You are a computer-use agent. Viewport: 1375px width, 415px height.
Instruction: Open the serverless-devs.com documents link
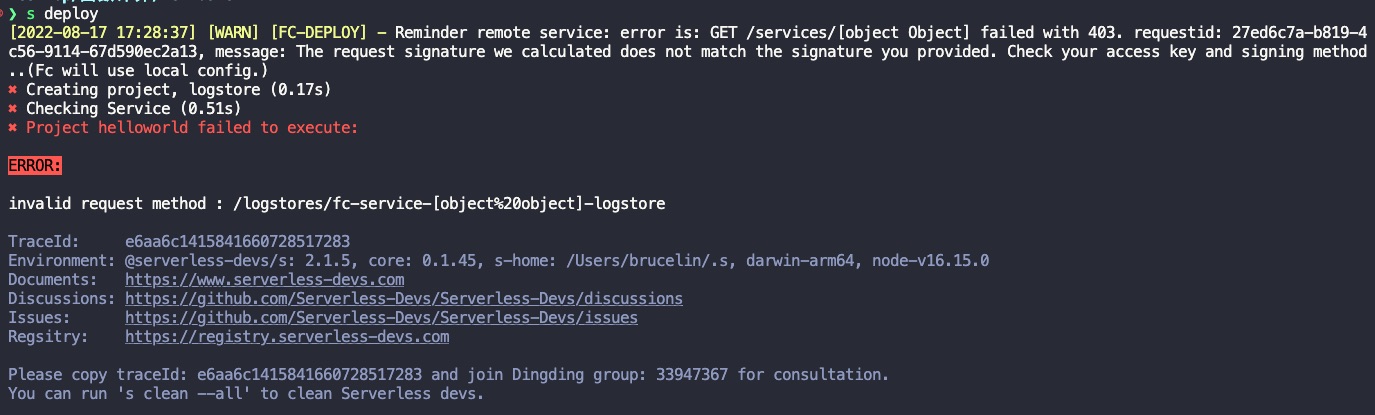pyautogui.click(x=265, y=280)
